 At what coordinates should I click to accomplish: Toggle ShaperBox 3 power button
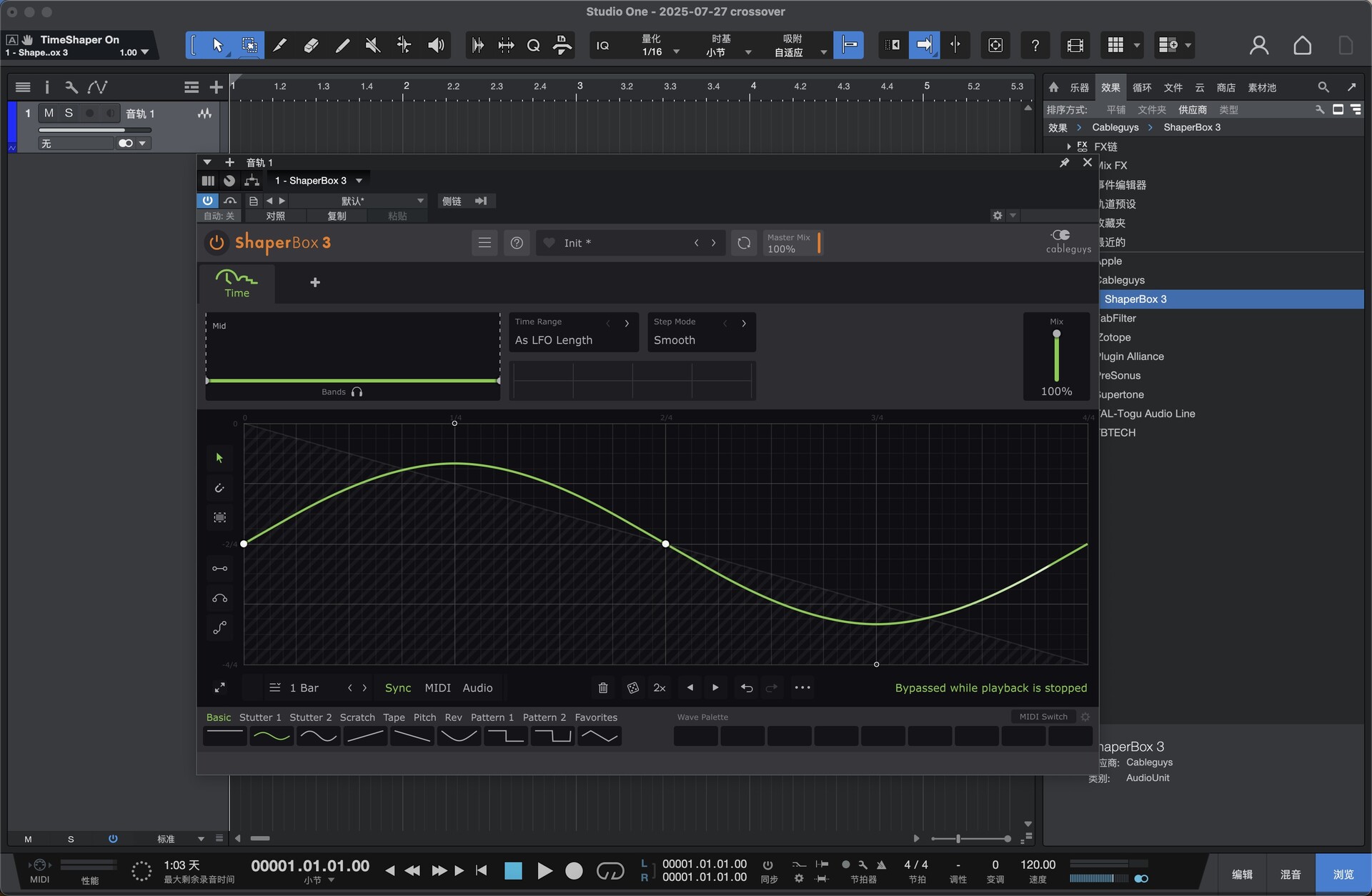point(216,243)
